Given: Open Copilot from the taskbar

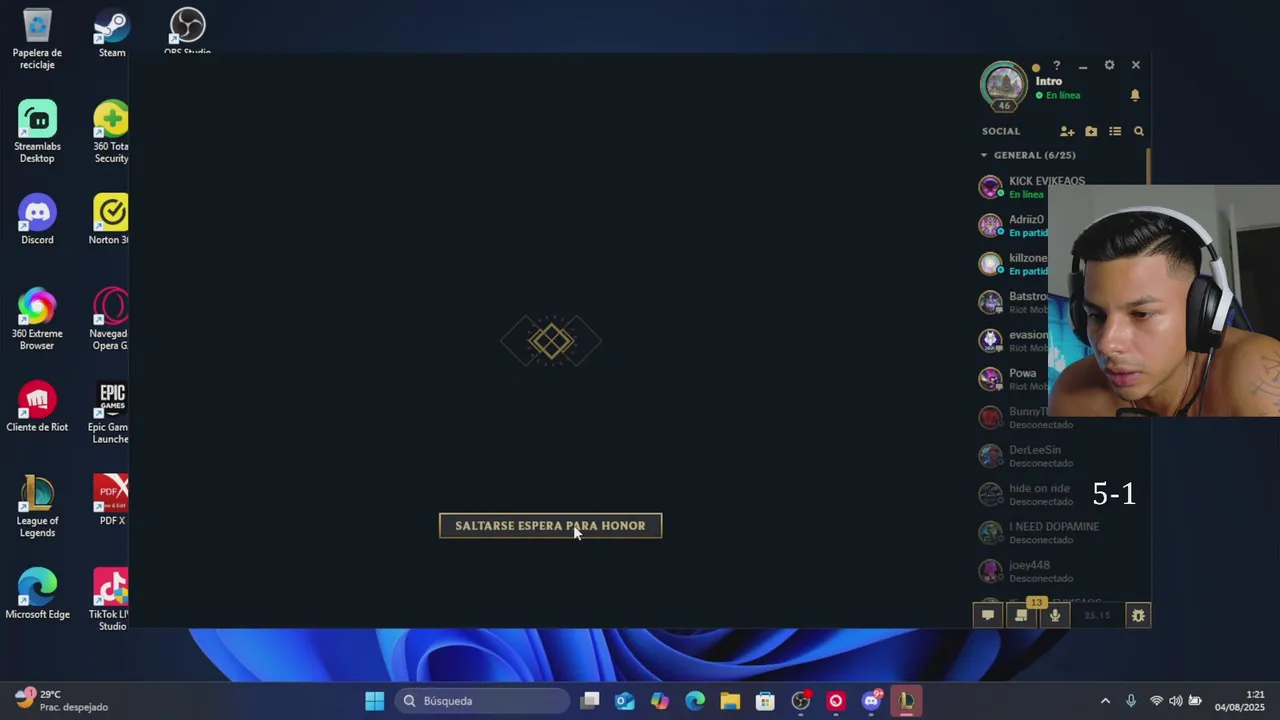Looking at the screenshot, I should coord(660,701).
